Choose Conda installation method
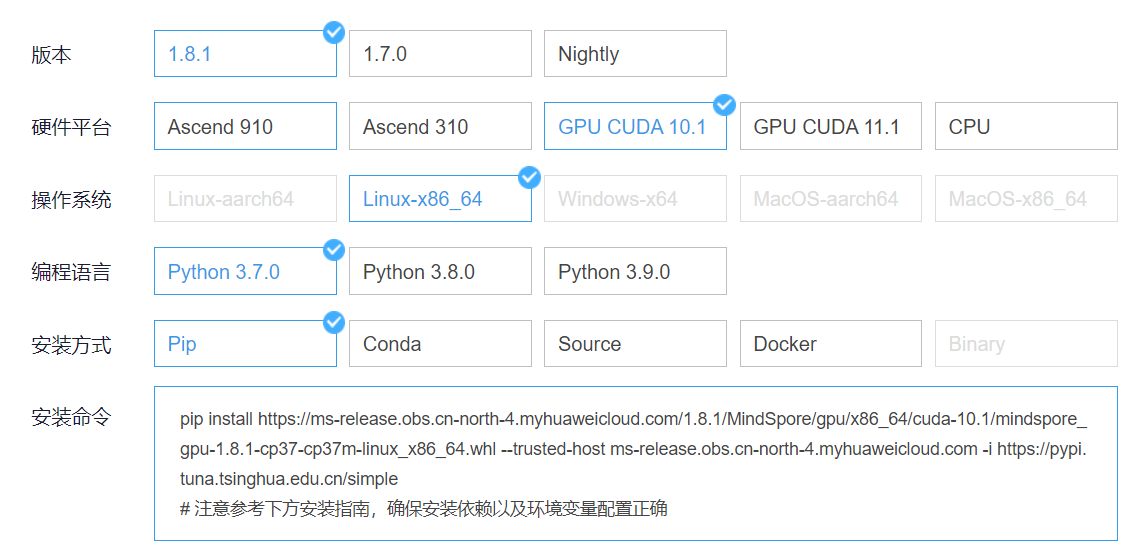The height and width of the screenshot is (558, 1134). coord(440,344)
